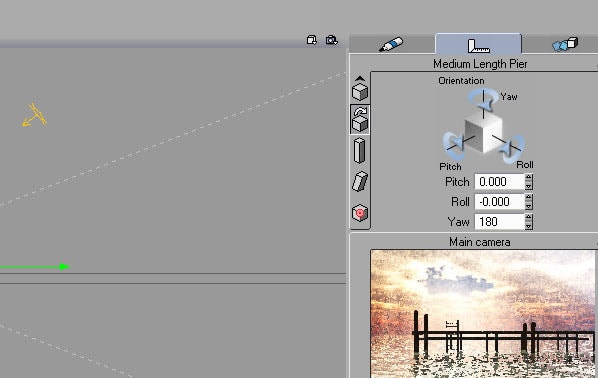The width and height of the screenshot is (598, 378).
Task: Click the Orientation heading label
Action: click(461, 81)
